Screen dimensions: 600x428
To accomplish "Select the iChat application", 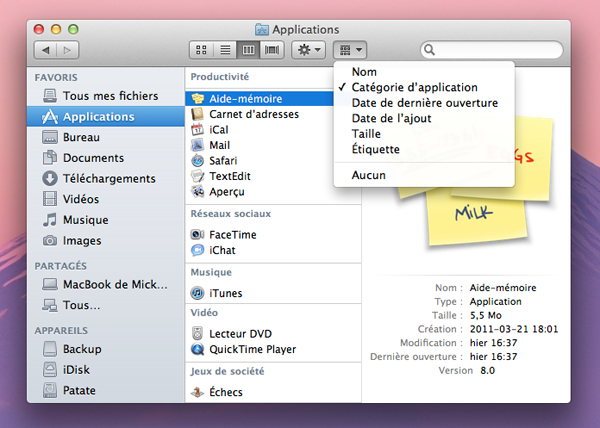I will [273, 251].
